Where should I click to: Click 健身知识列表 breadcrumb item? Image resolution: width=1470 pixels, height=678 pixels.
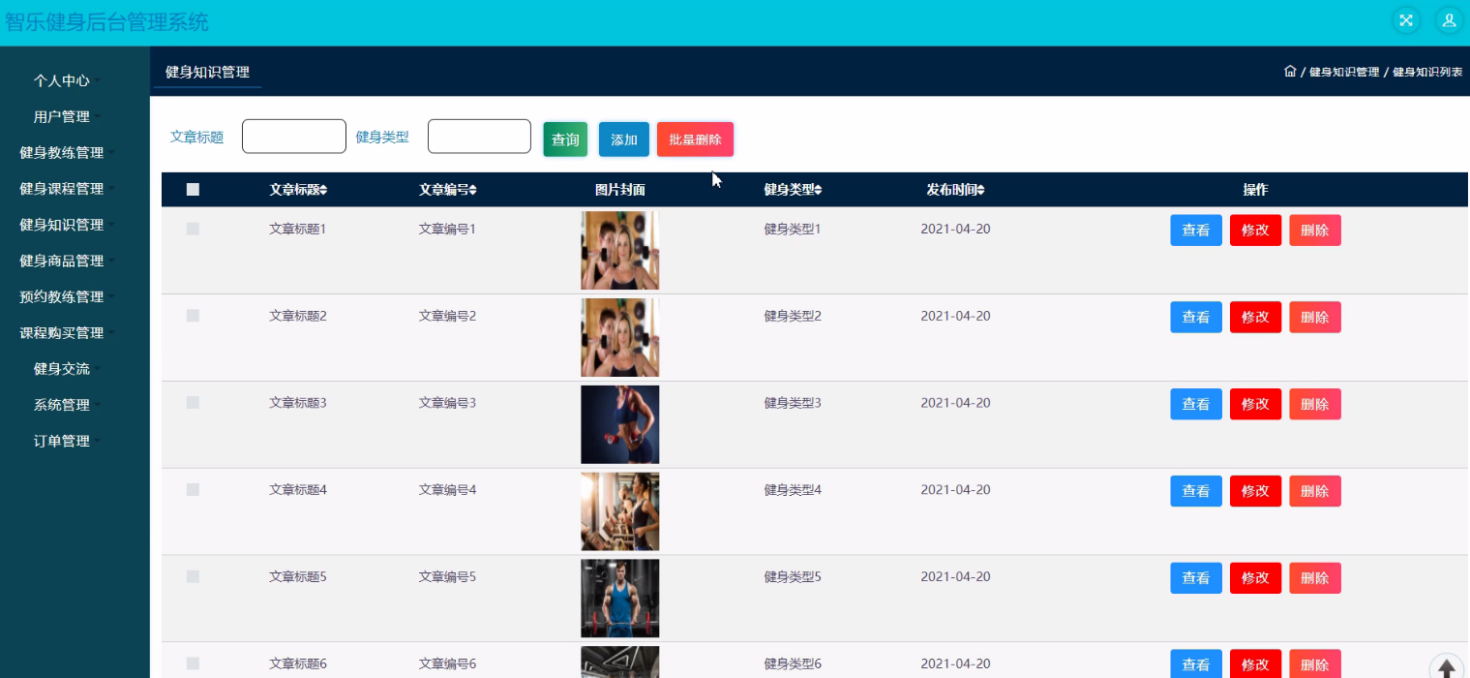point(1427,72)
